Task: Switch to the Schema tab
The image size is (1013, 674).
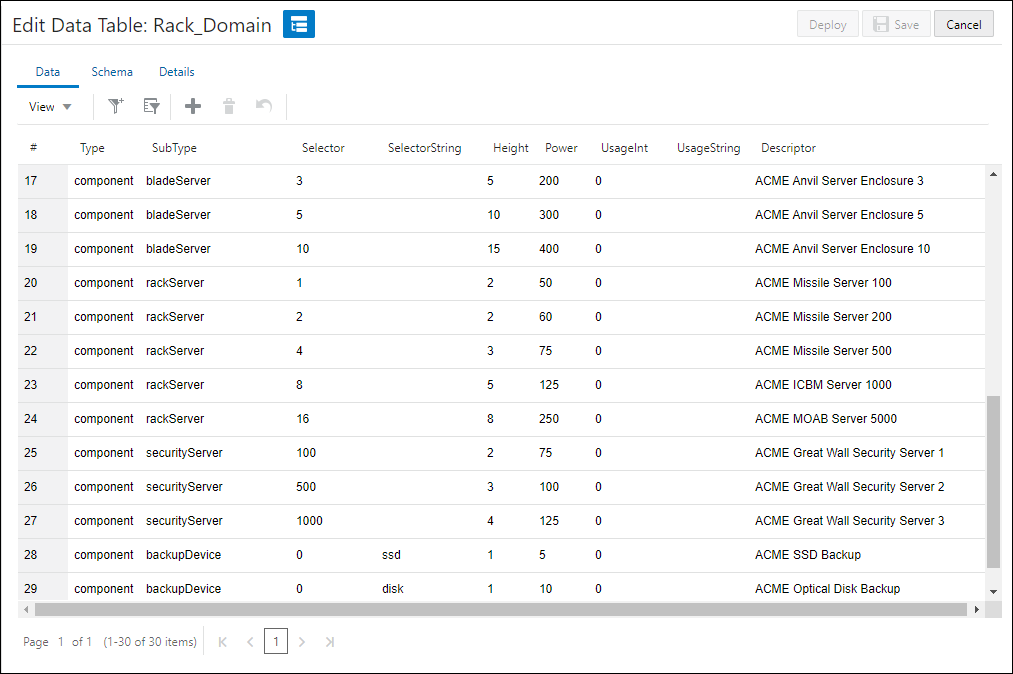Action: pyautogui.click(x=112, y=71)
